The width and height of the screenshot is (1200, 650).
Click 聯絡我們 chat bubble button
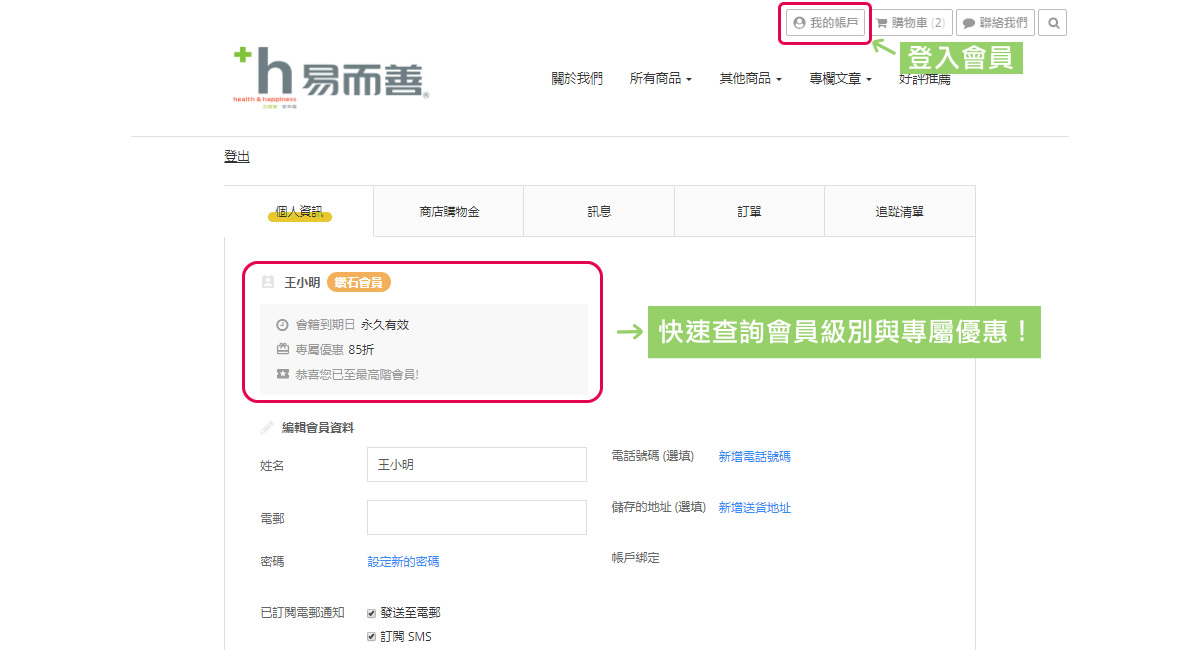pyautogui.click(x=994, y=23)
